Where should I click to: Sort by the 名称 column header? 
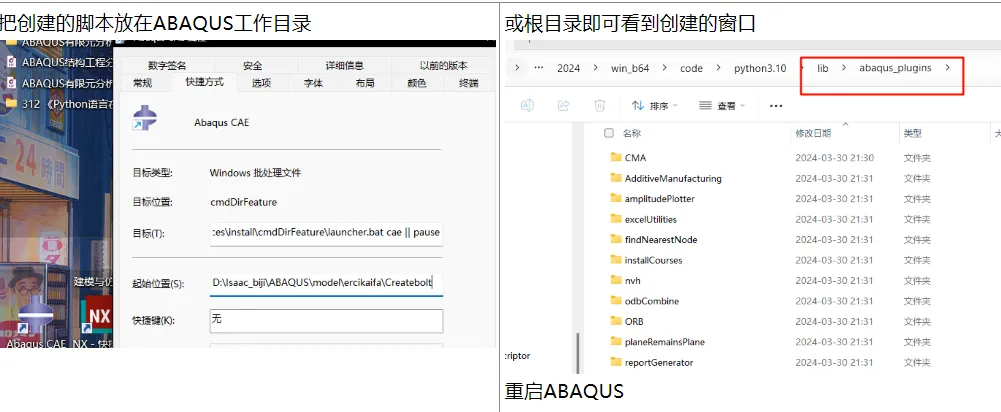pyautogui.click(x=631, y=133)
